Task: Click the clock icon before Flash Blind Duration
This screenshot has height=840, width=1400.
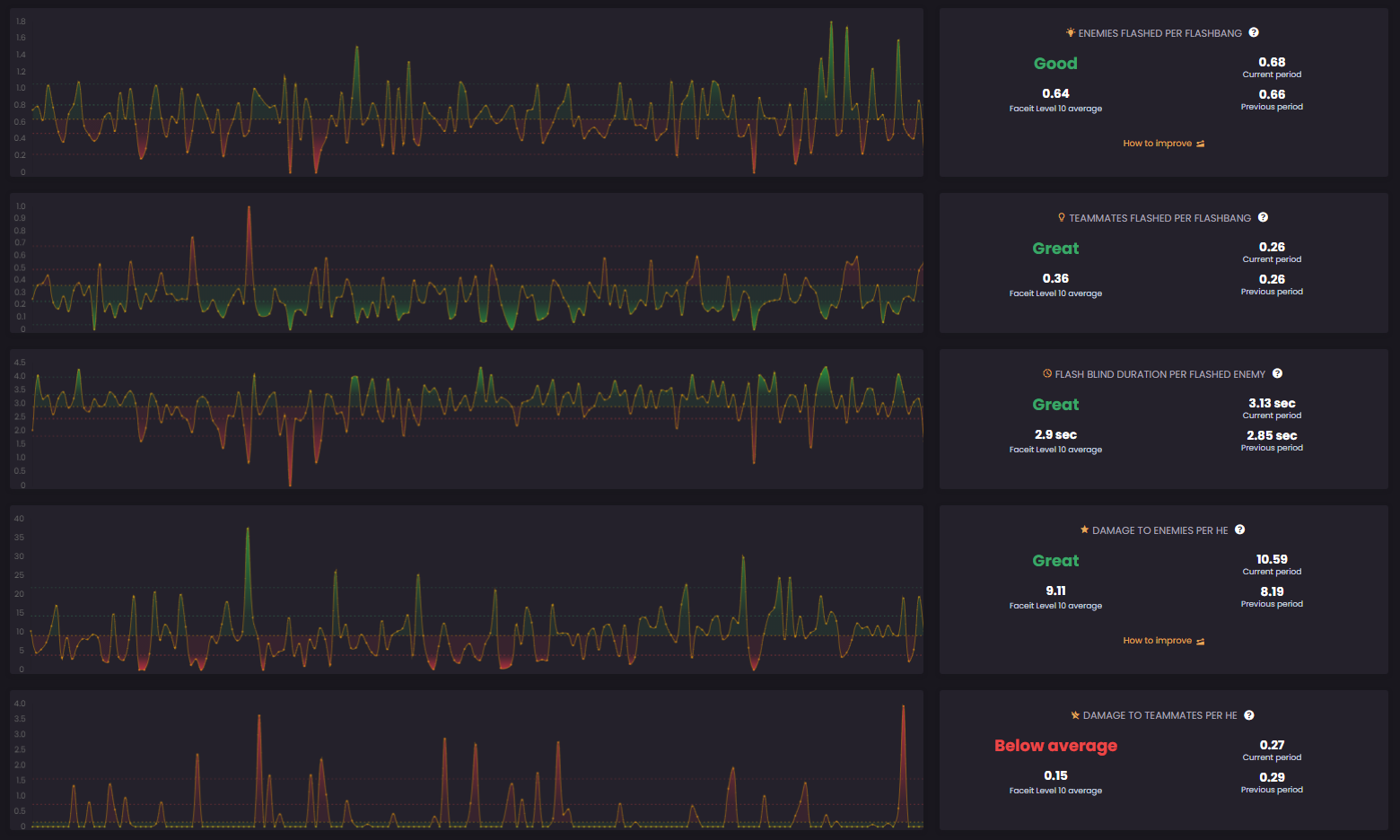Action: pyautogui.click(x=1047, y=373)
